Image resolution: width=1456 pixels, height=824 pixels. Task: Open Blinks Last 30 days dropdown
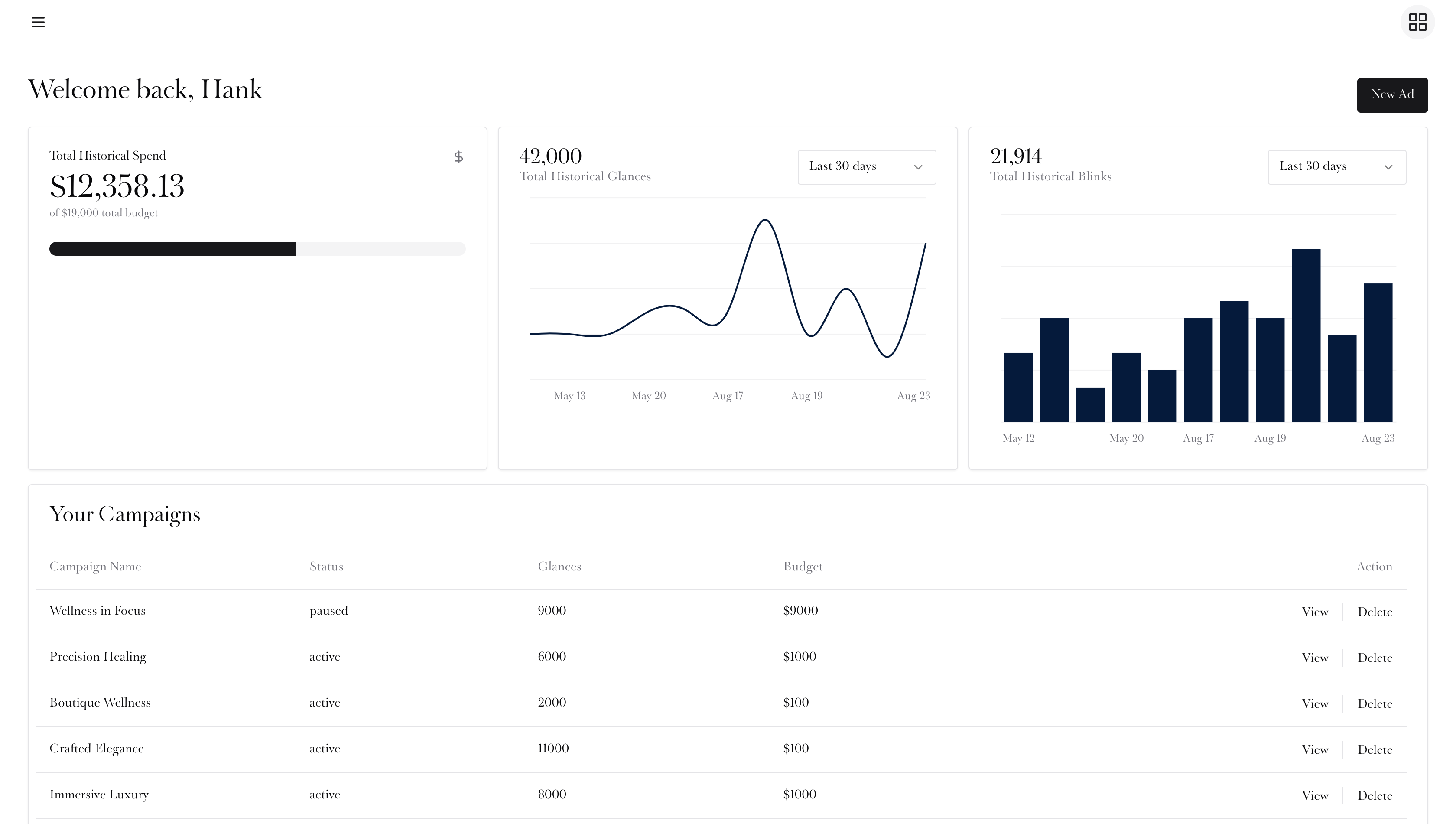[x=1336, y=167]
